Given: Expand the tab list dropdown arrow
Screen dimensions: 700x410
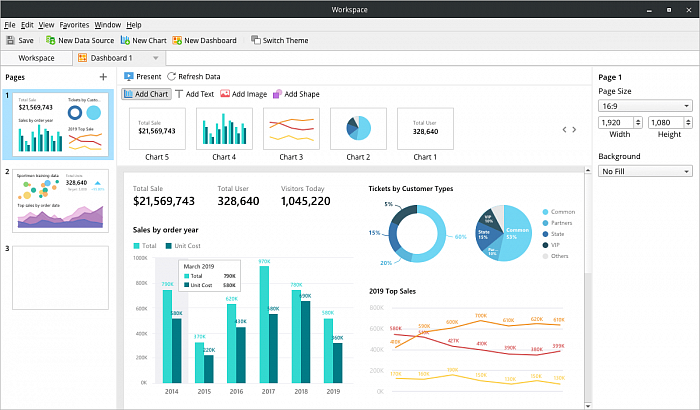Looking at the screenshot, I should click(156, 58).
